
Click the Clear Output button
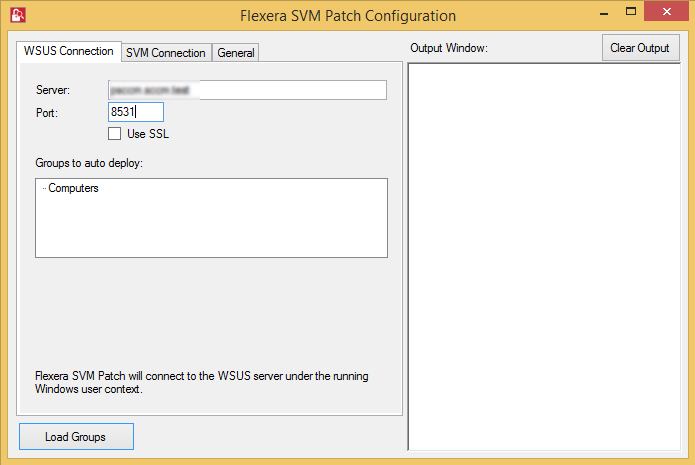(x=640, y=48)
